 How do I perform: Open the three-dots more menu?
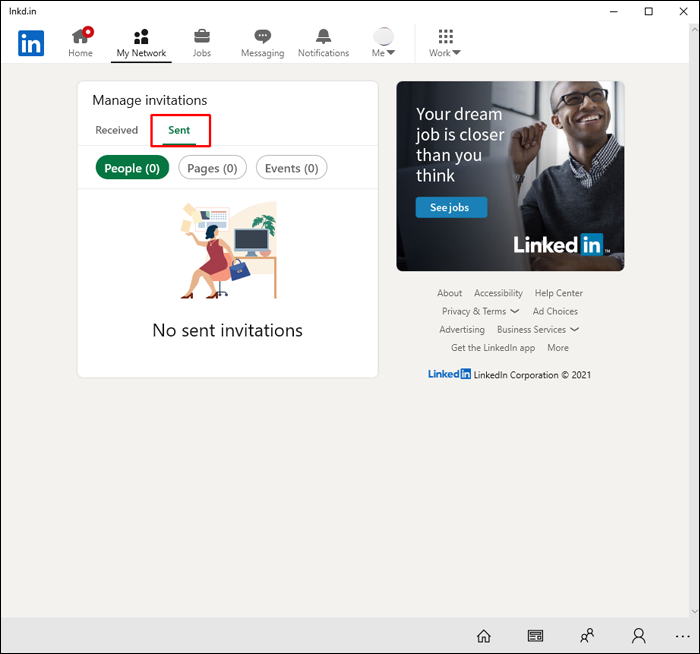[683, 635]
